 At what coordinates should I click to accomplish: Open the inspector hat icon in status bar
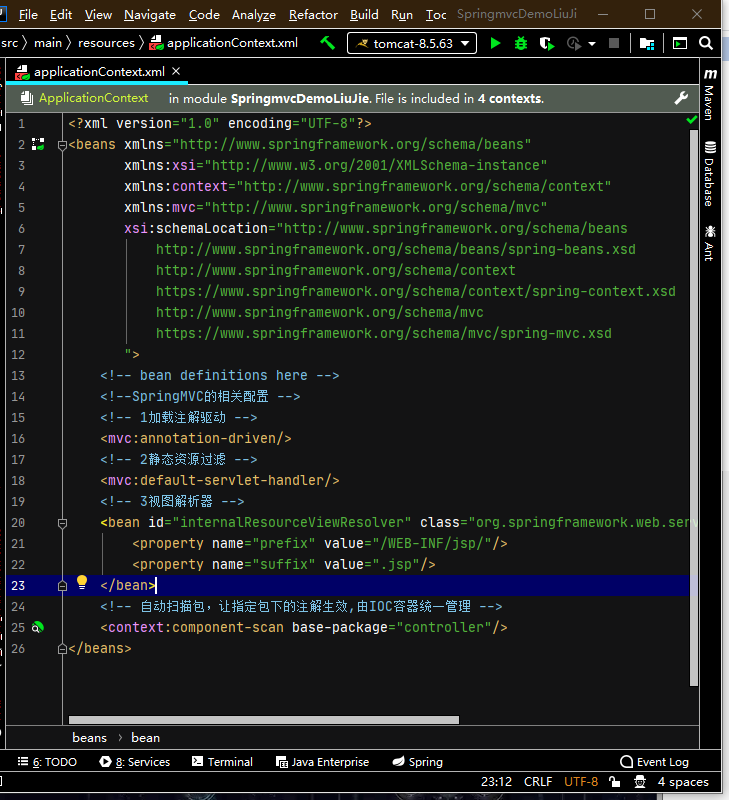tap(640, 782)
